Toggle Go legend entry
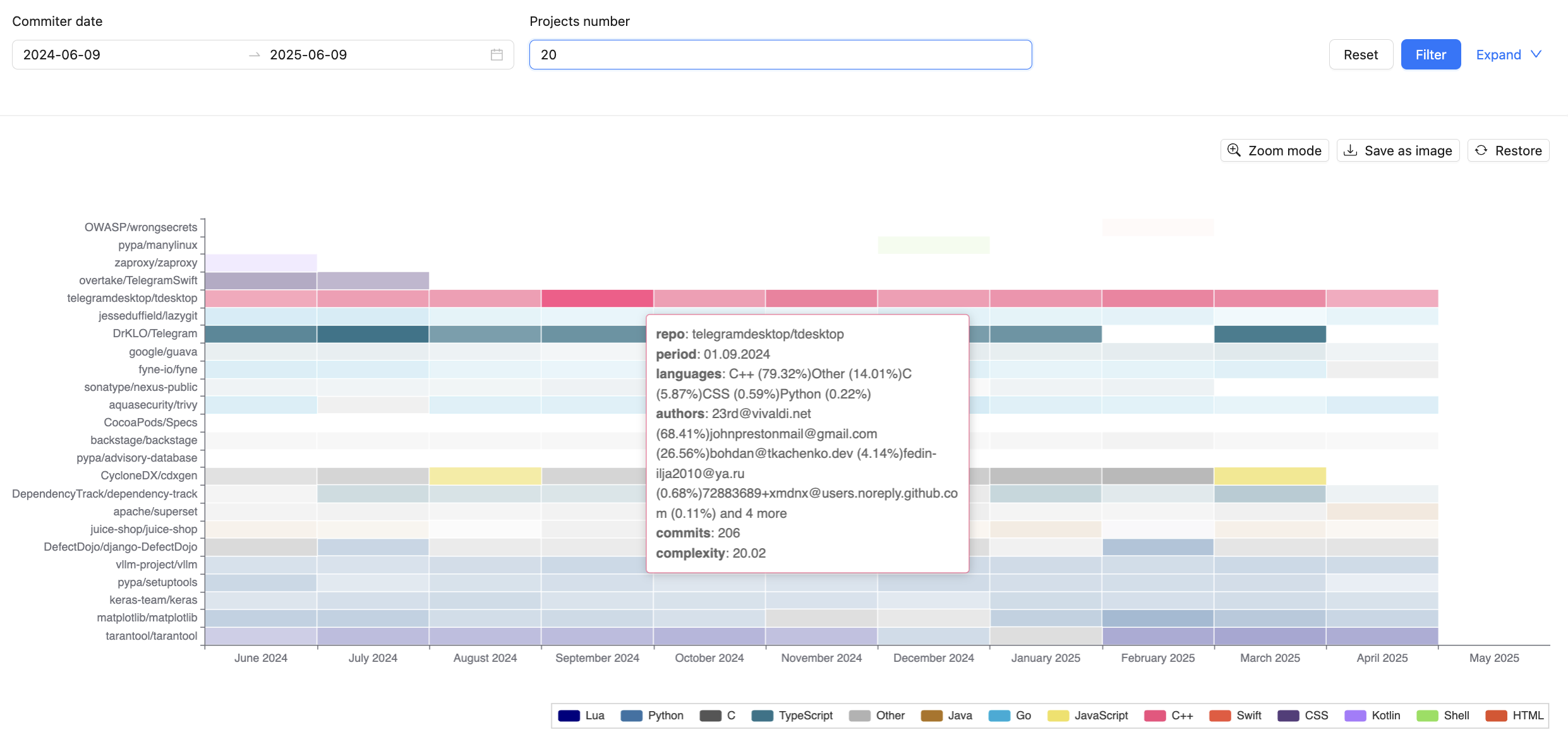The height and width of the screenshot is (749, 1568). pos(1010,716)
